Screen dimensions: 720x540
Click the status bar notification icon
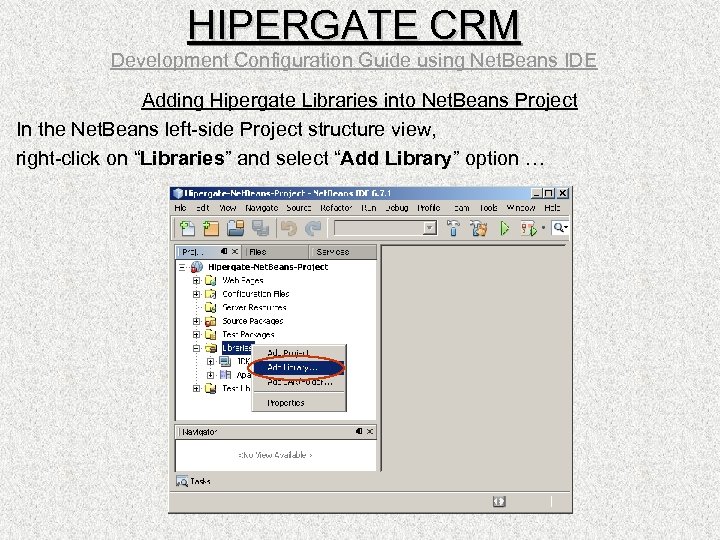[x=499, y=501]
